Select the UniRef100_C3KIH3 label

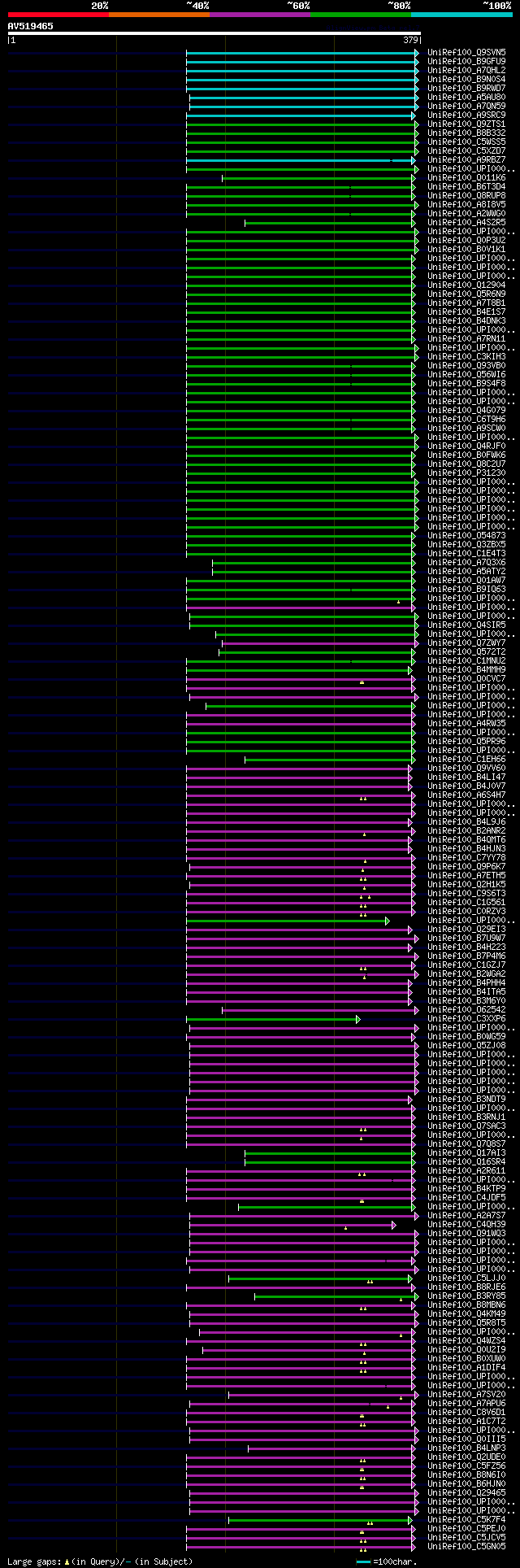[x=466, y=357]
